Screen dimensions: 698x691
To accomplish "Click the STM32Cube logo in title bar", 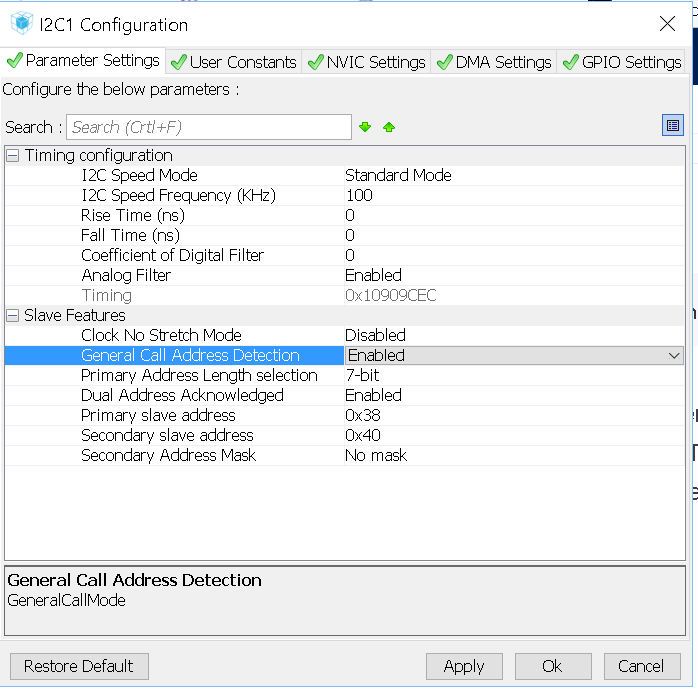I will [x=22, y=23].
